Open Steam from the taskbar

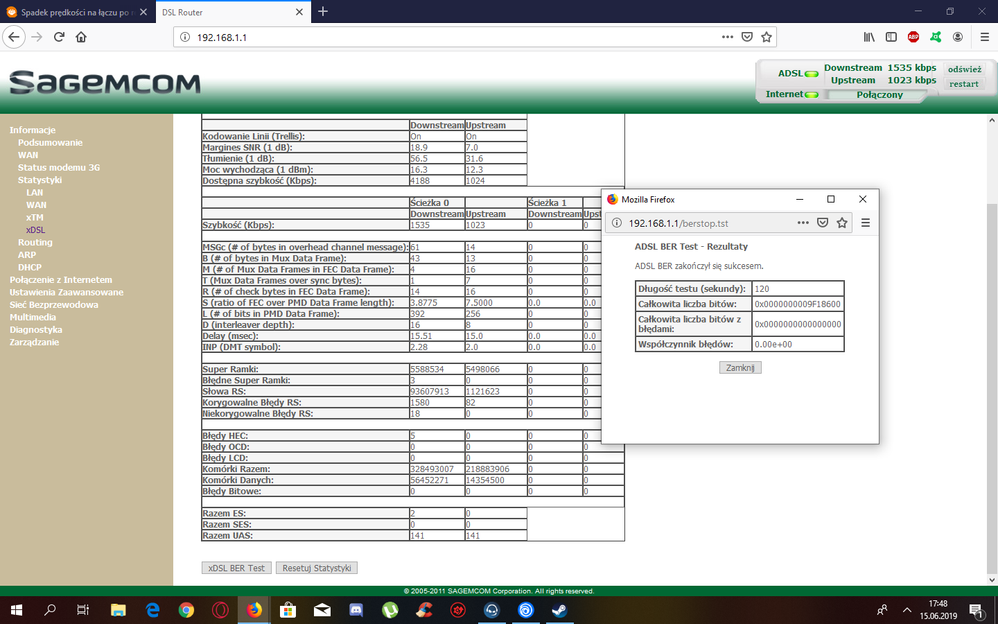click(558, 609)
